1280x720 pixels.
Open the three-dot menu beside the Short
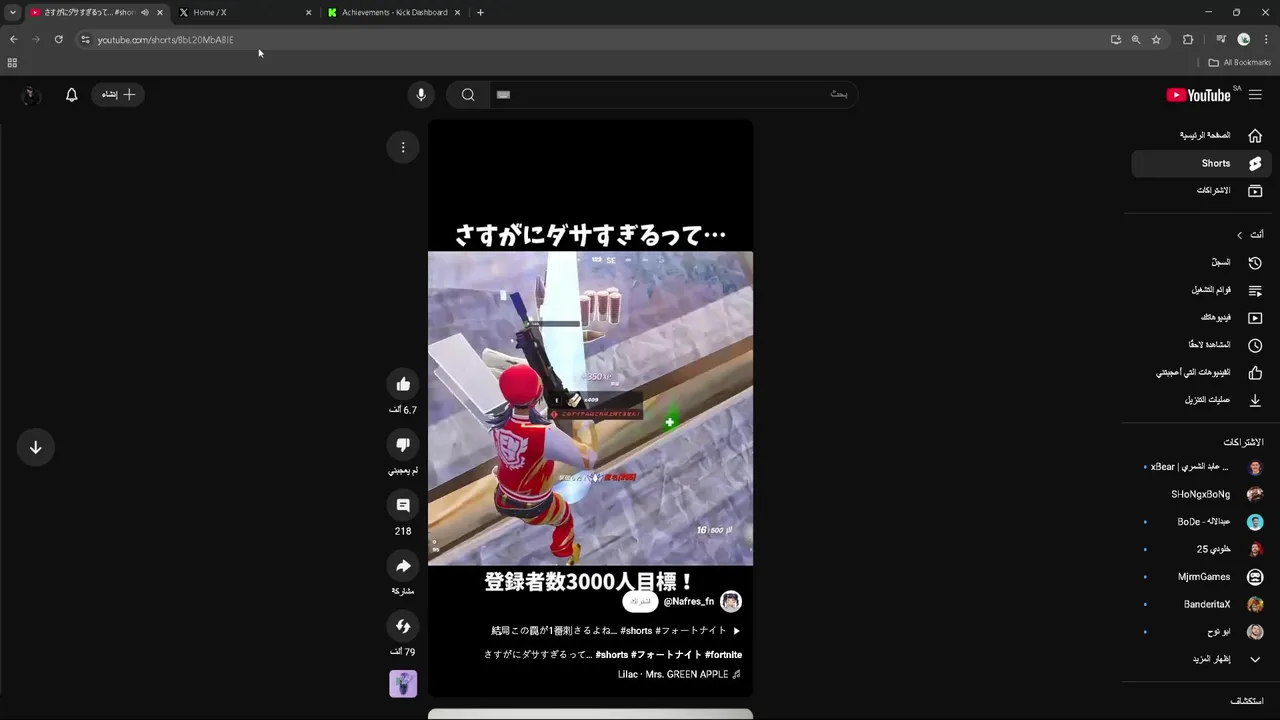point(403,147)
